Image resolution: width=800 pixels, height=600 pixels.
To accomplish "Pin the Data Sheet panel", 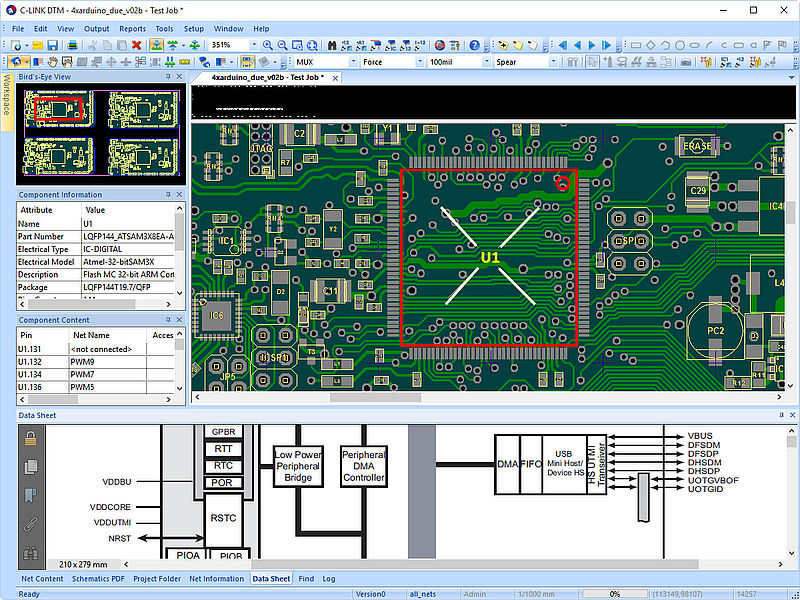I will 781,415.
